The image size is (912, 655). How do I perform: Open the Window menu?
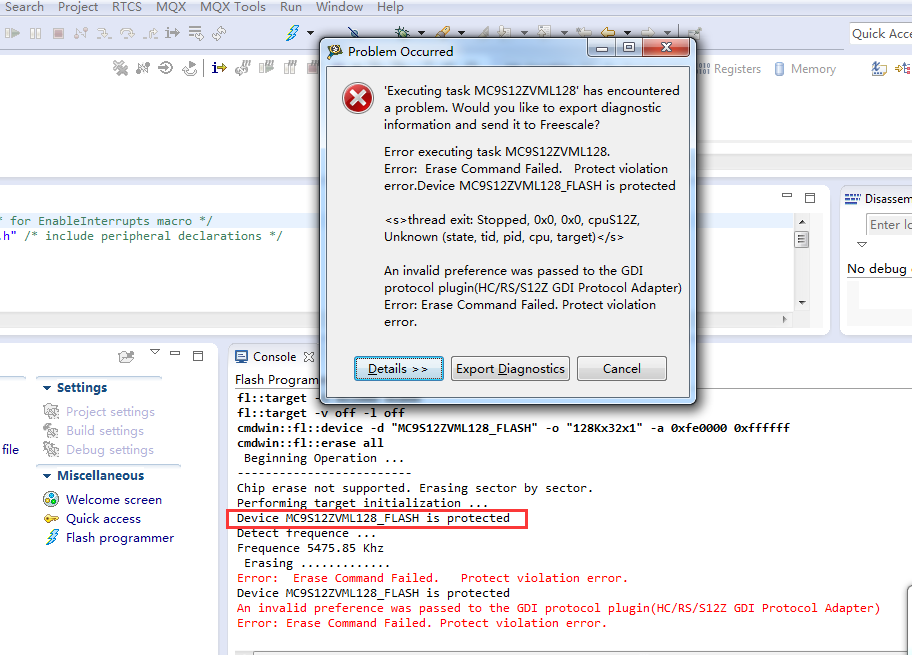point(339,7)
